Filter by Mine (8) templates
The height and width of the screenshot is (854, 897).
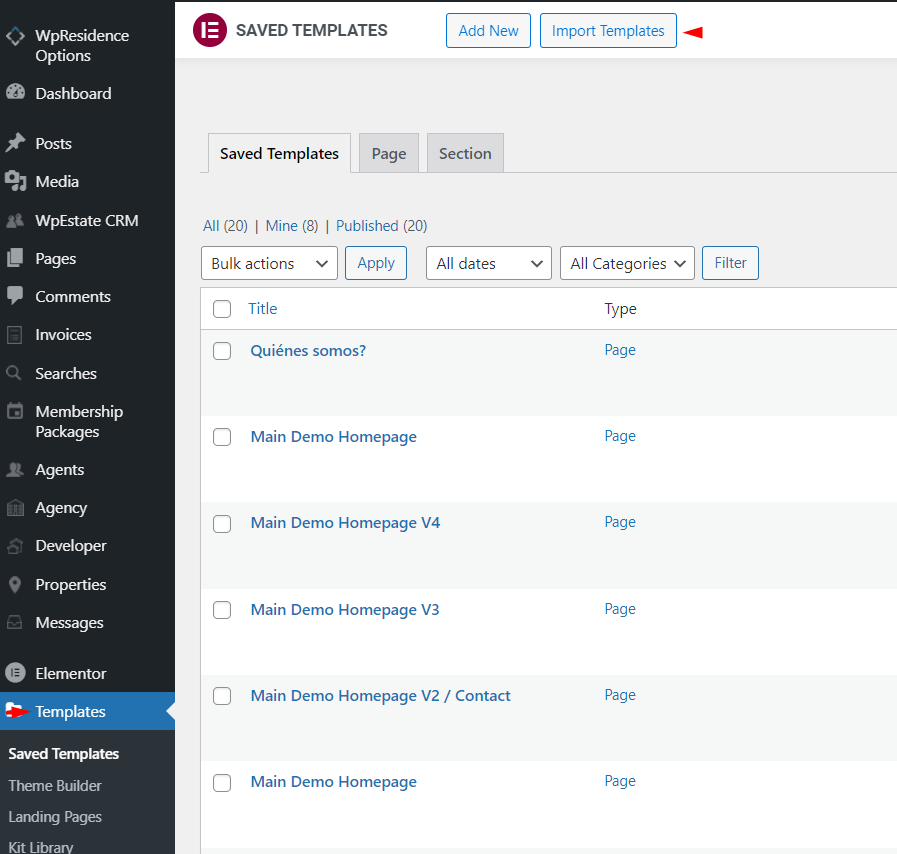pos(292,226)
